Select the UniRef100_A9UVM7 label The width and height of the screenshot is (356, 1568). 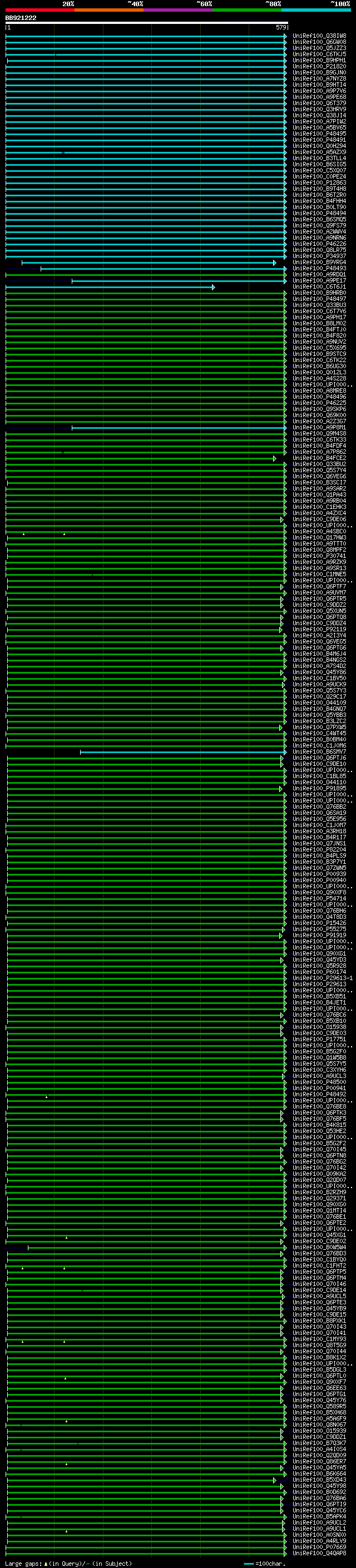coord(319,592)
